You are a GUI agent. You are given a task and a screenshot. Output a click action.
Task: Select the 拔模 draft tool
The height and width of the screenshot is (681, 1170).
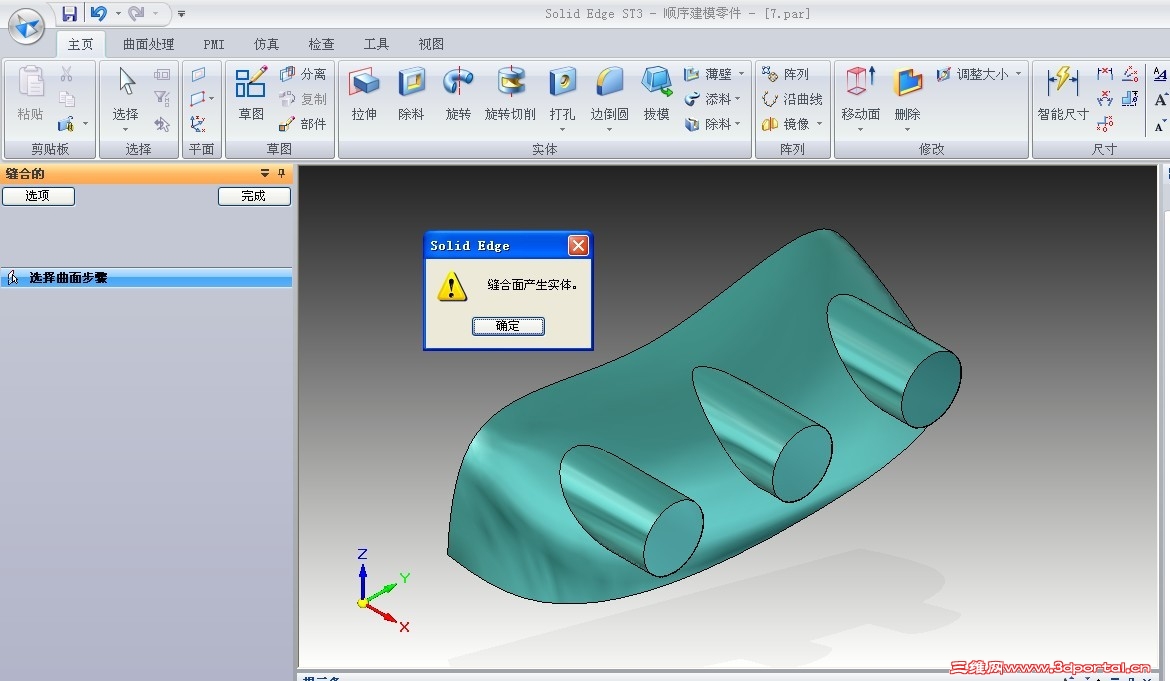[657, 93]
